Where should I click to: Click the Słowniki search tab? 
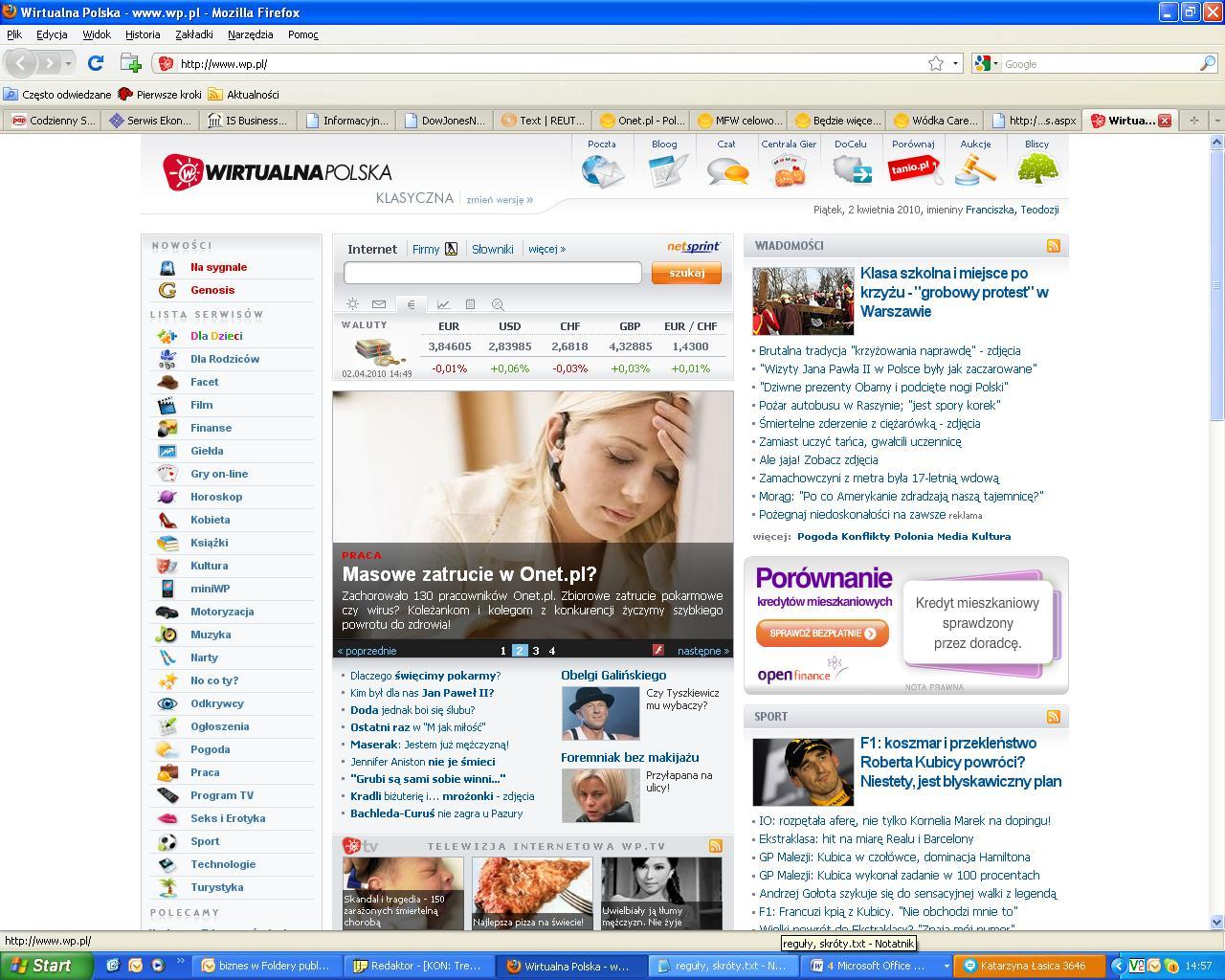tap(493, 249)
